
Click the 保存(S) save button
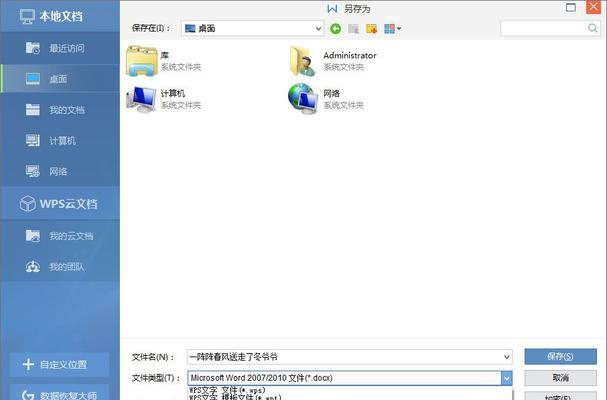560,356
